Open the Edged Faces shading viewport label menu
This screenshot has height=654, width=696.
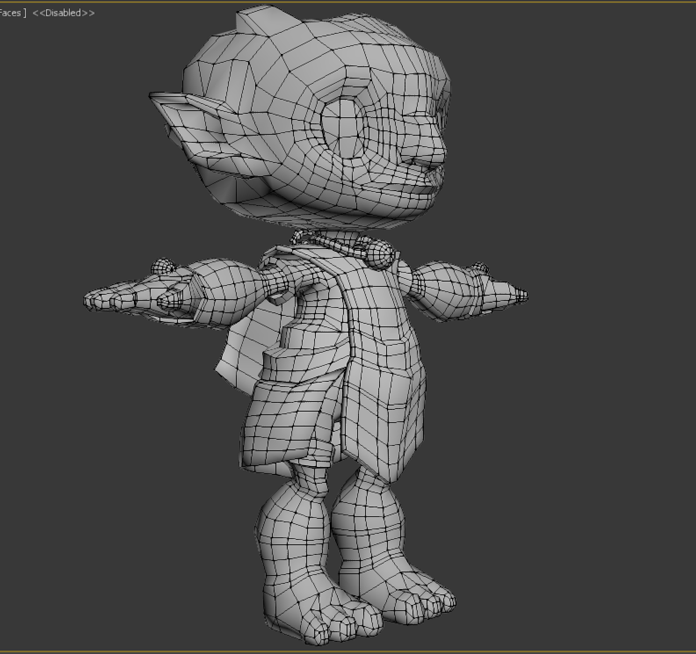click(12, 13)
